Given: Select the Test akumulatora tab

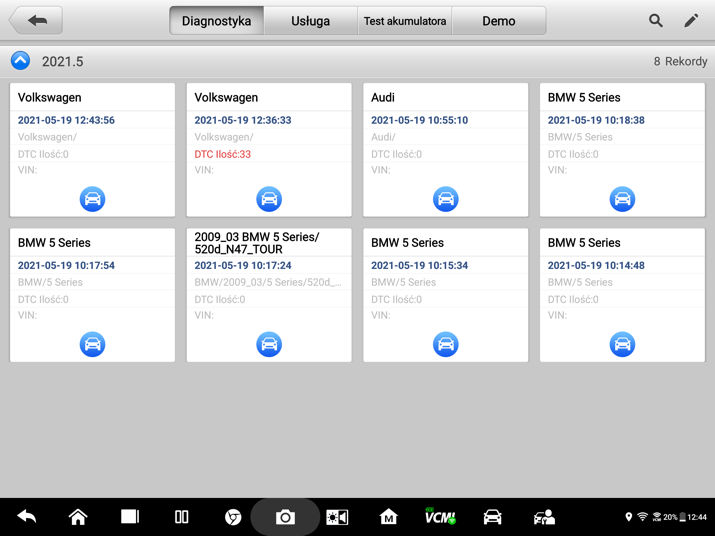Looking at the screenshot, I should pos(405,21).
